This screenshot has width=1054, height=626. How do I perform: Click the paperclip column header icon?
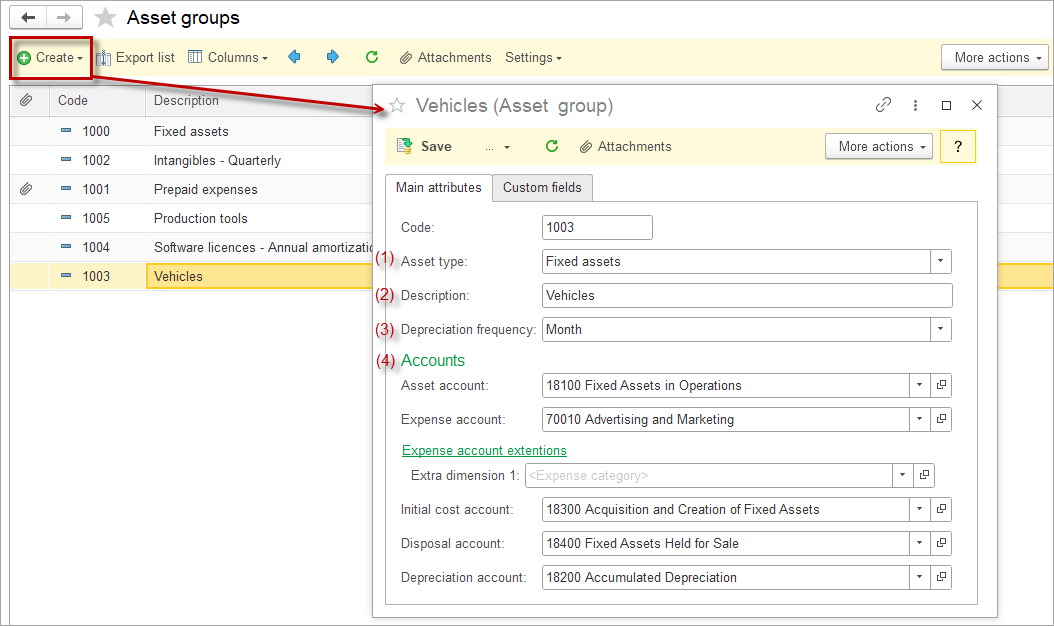(26, 100)
